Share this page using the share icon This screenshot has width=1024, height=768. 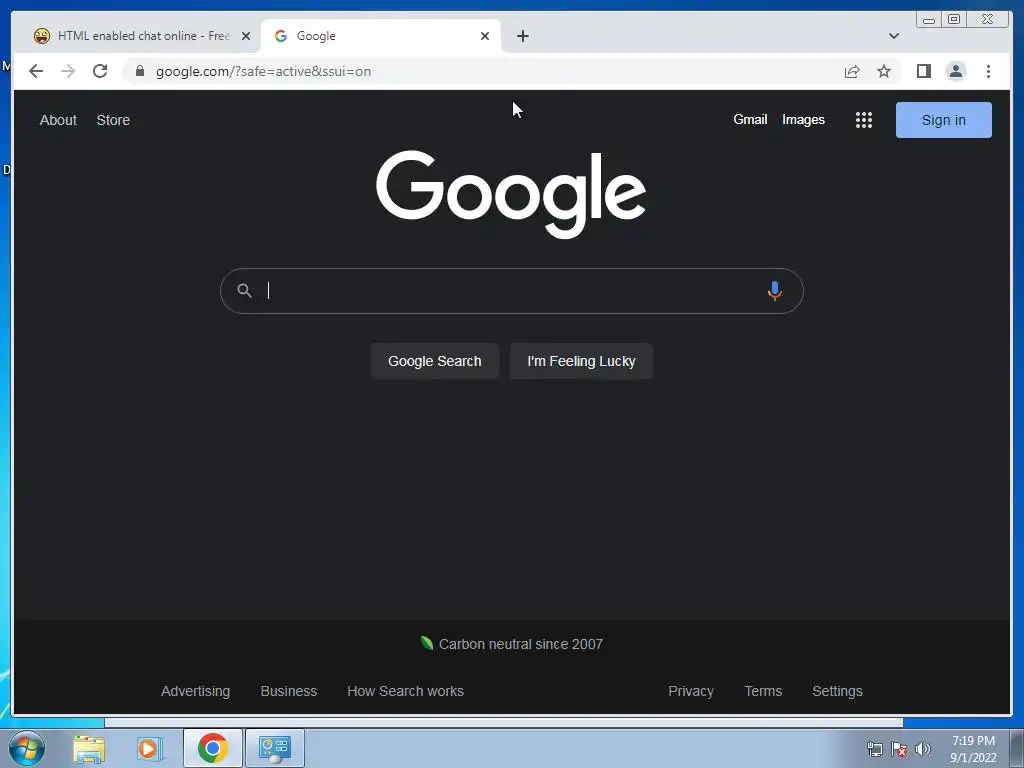click(x=852, y=71)
